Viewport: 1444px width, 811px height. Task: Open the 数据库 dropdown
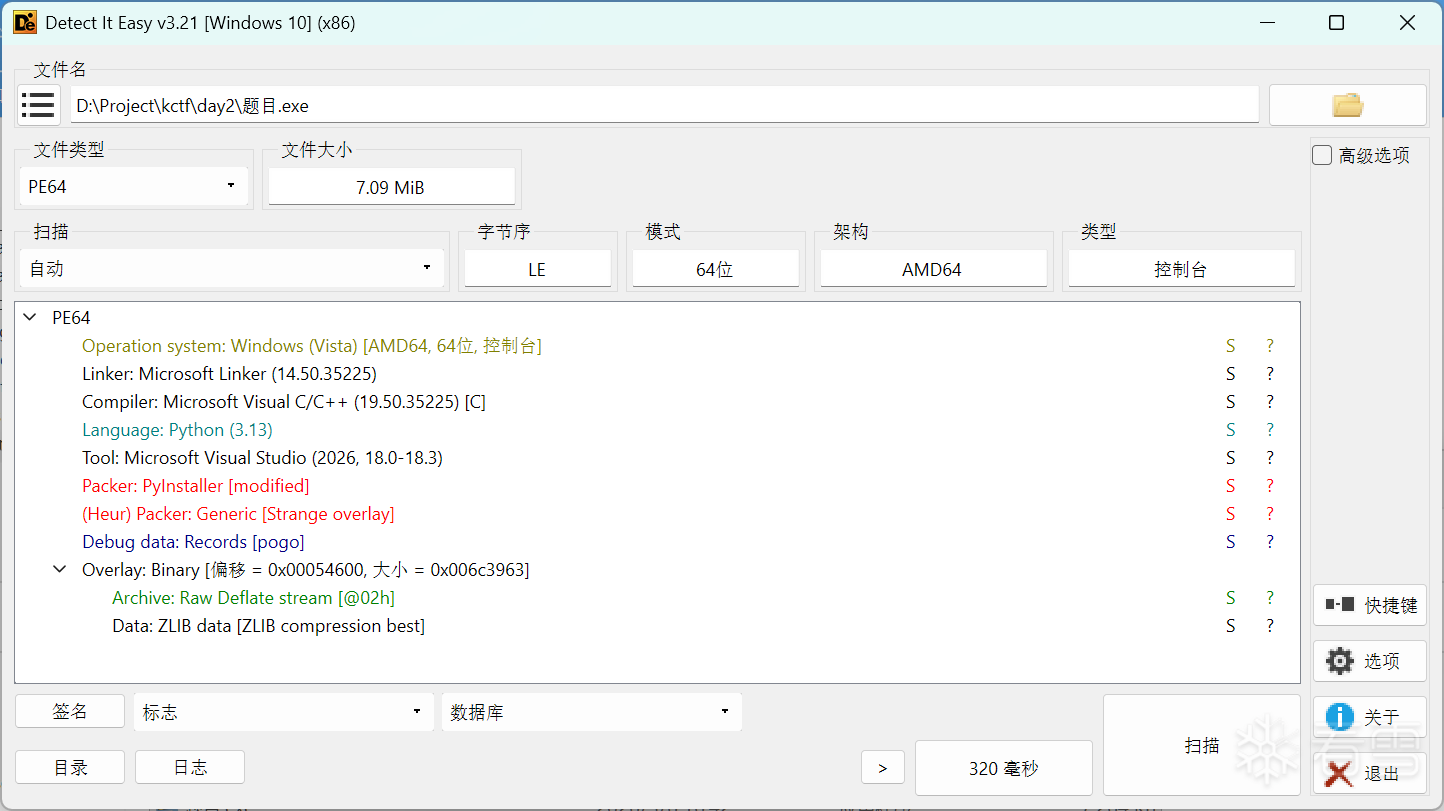592,712
